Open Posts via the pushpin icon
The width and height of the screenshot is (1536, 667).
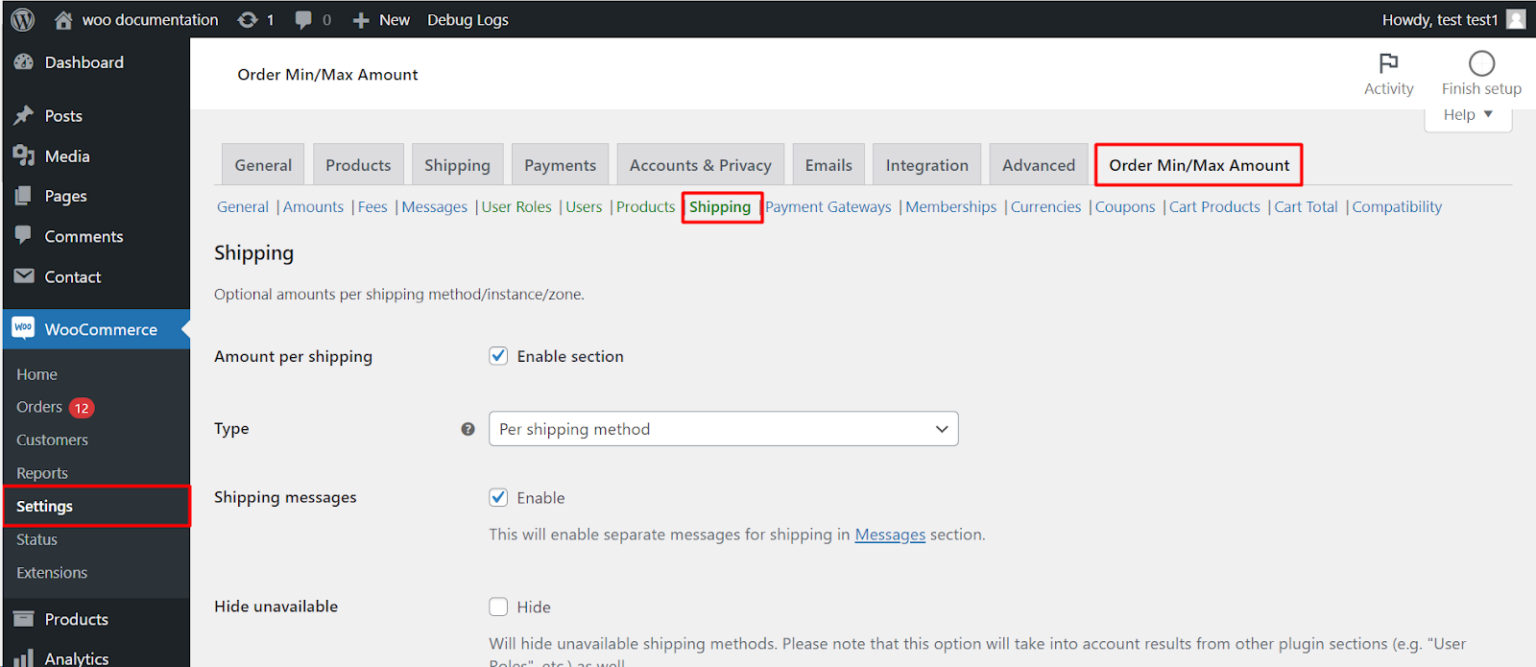click(x=23, y=115)
